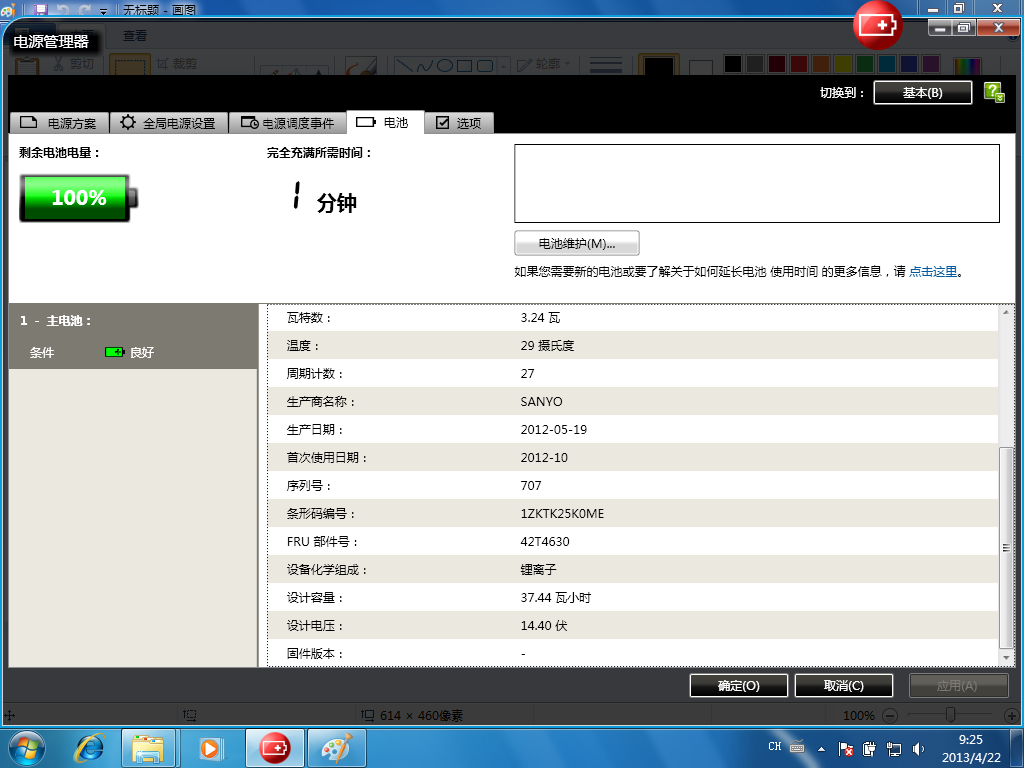
Task: Click the 设计电压 value 14.40 伏
Action: (x=544, y=626)
